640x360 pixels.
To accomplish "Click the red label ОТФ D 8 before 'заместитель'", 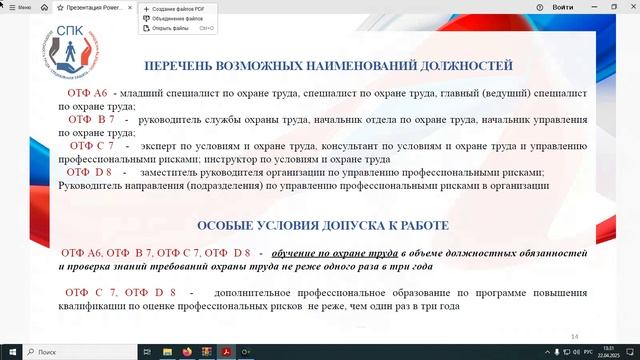I will (89, 172).
